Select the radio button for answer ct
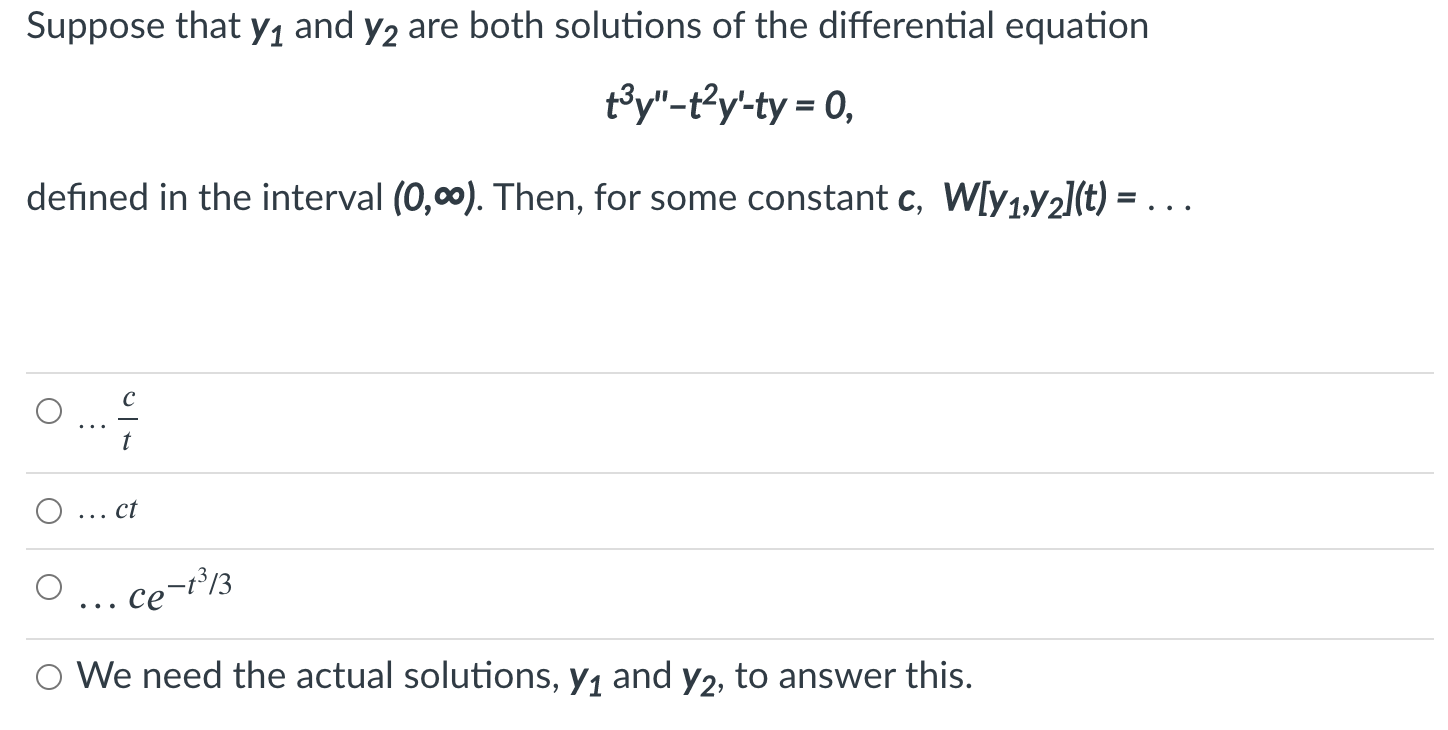This screenshot has width=1448, height=730. (47, 510)
